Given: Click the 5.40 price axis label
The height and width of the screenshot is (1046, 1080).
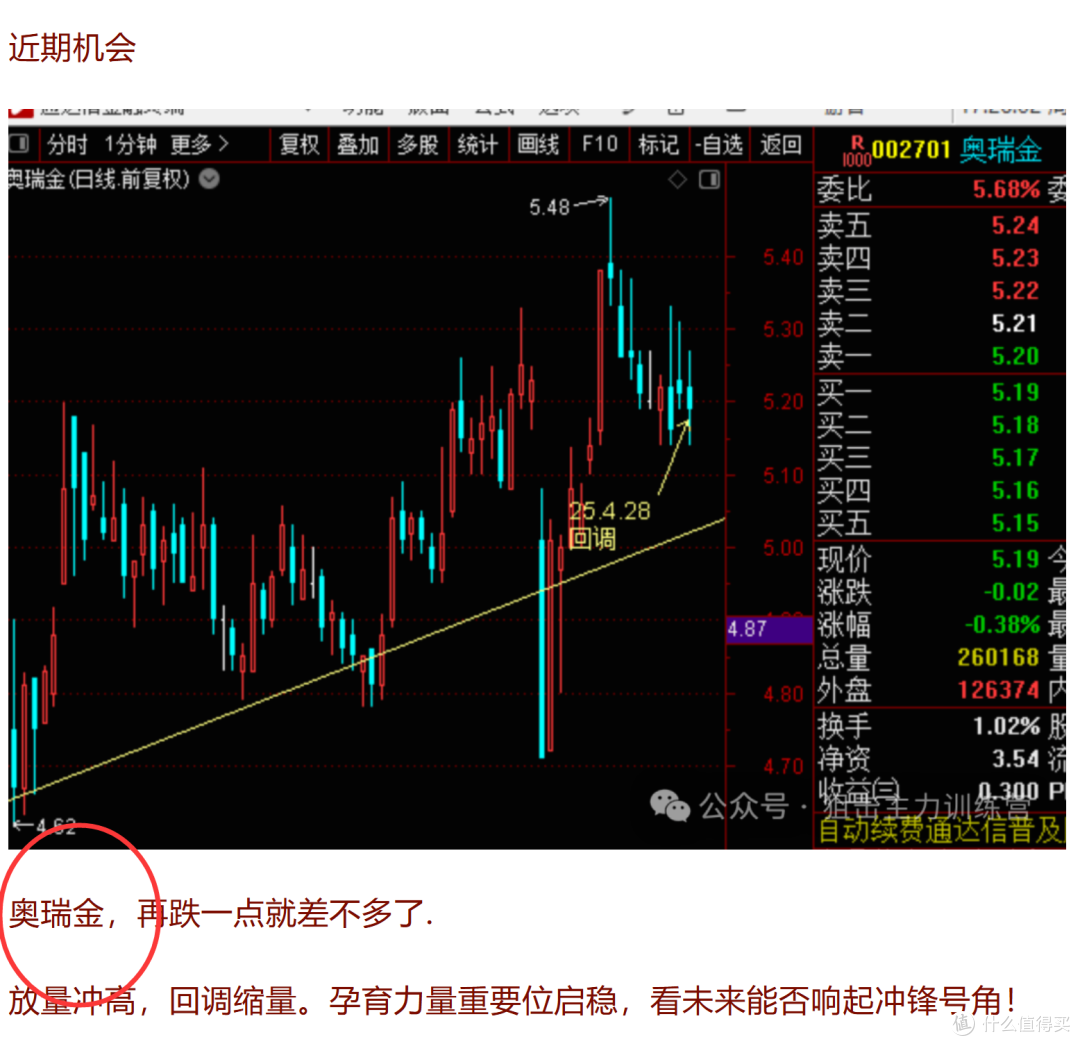Looking at the screenshot, I should point(783,258).
